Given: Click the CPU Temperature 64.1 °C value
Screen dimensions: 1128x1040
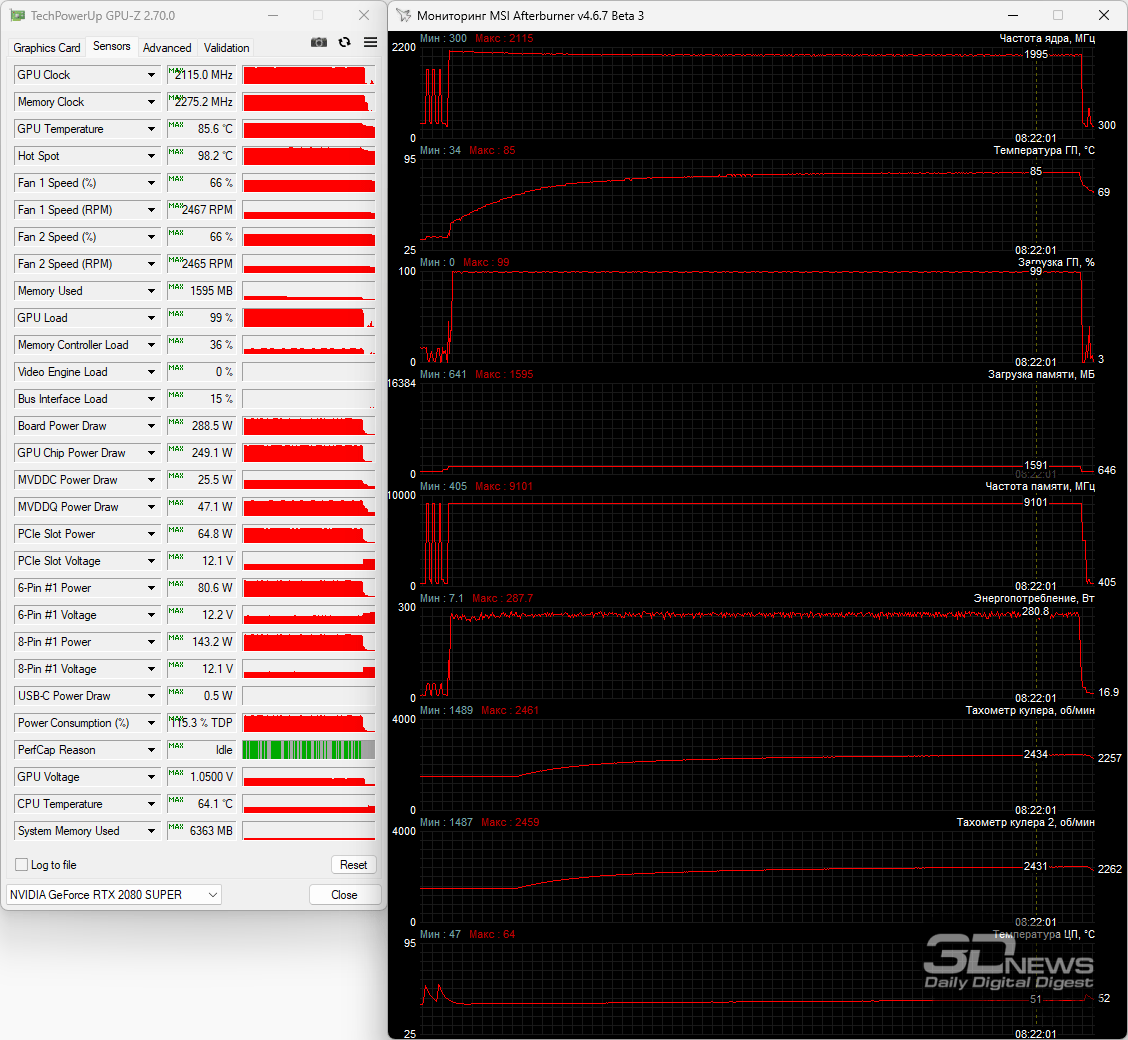Looking at the screenshot, I should (x=201, y=803).
